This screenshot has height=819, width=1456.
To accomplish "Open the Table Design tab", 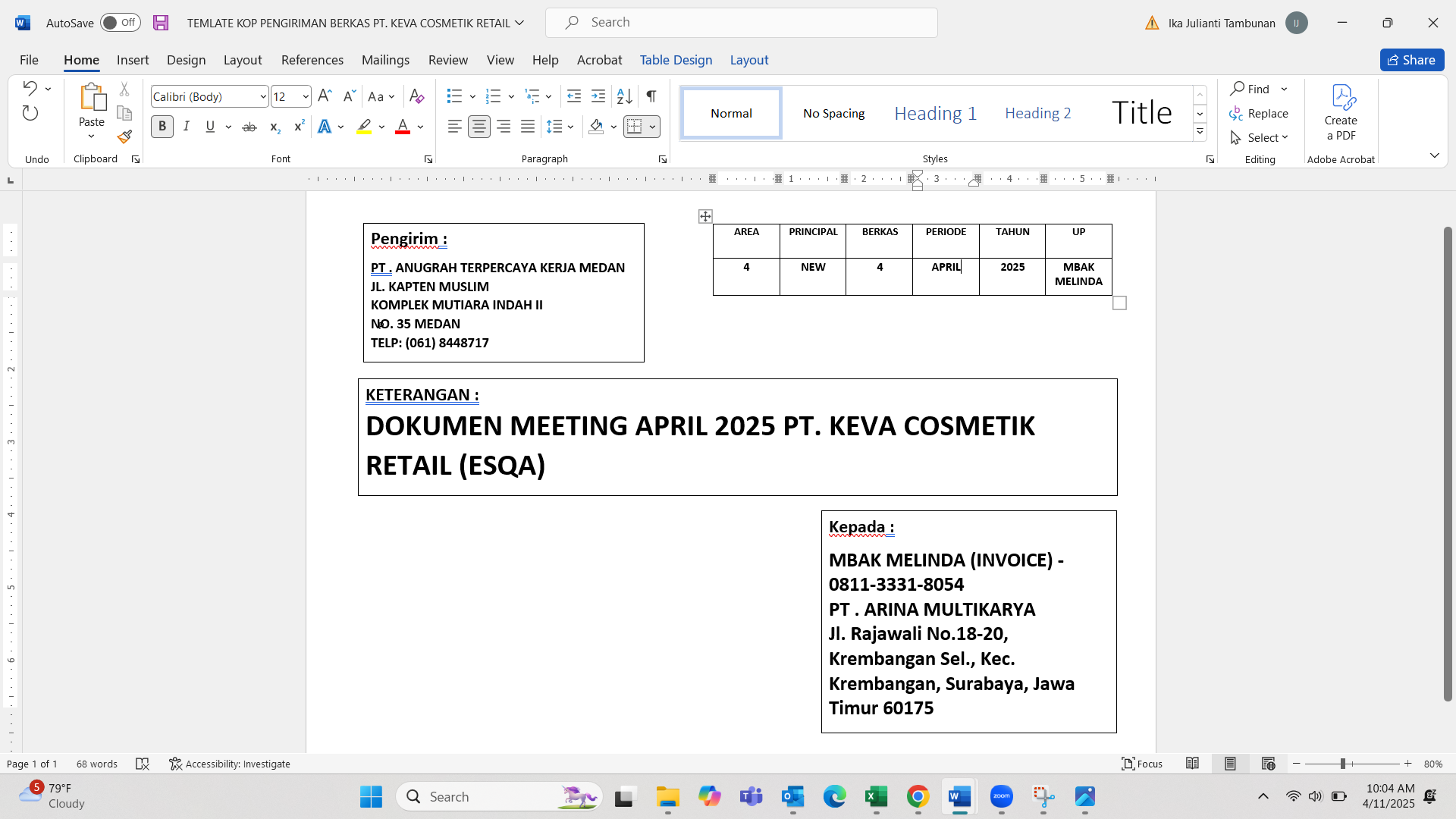I will pos(676,60).
